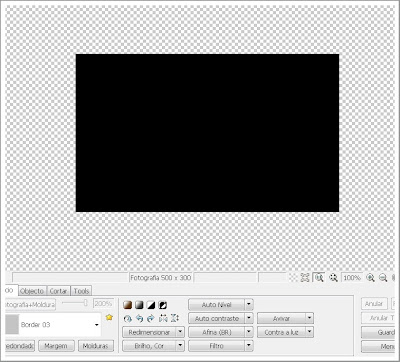Image resolution: width=400 pixels, height=362 pixels.
Task: Click the Molduras button
Action: (x=96, y=346)
